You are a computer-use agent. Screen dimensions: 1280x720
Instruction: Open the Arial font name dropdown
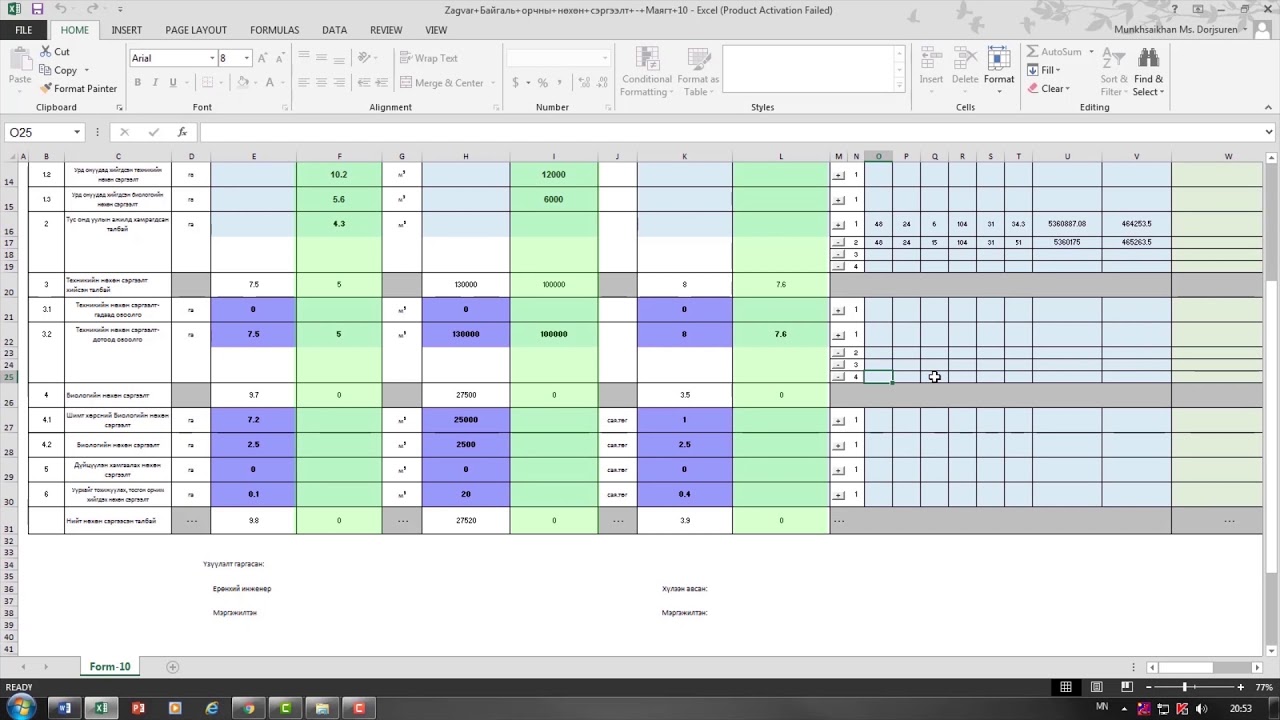(x=212, y=58)
